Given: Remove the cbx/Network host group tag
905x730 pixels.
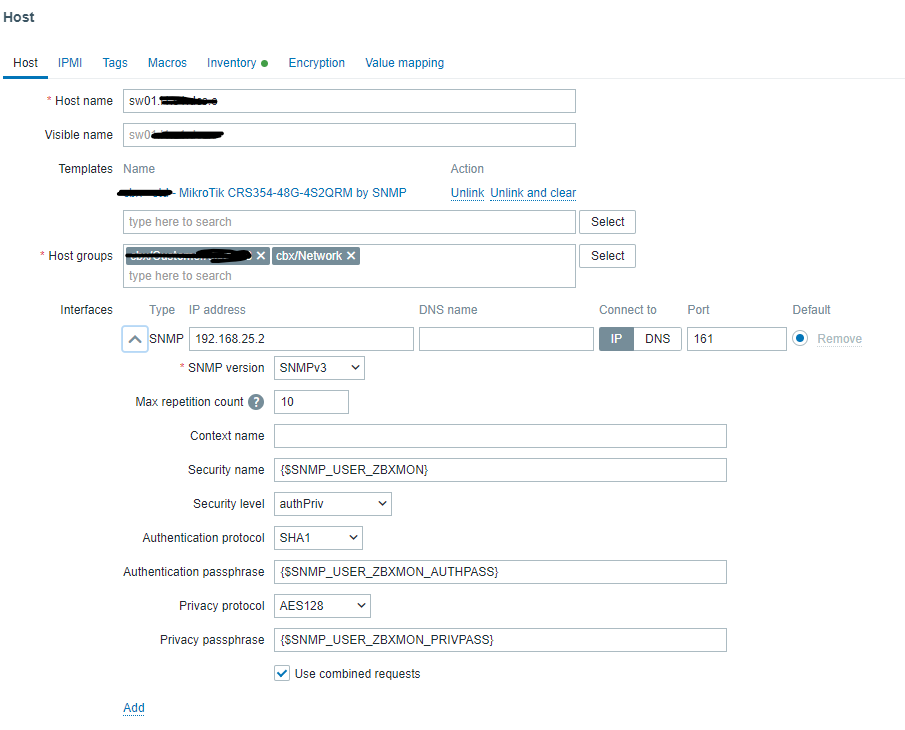Looking at the screenshot, I should pos(351,256).
